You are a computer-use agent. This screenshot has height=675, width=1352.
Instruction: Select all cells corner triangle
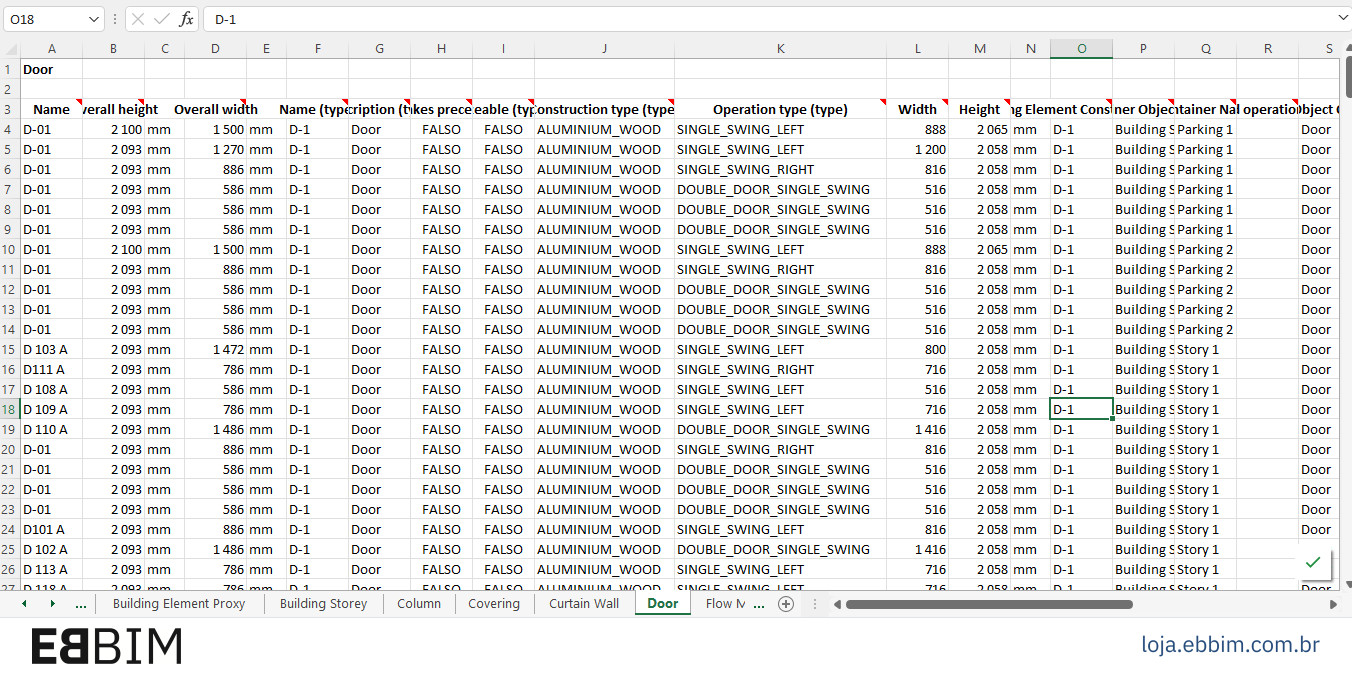(x=10, y=49)
